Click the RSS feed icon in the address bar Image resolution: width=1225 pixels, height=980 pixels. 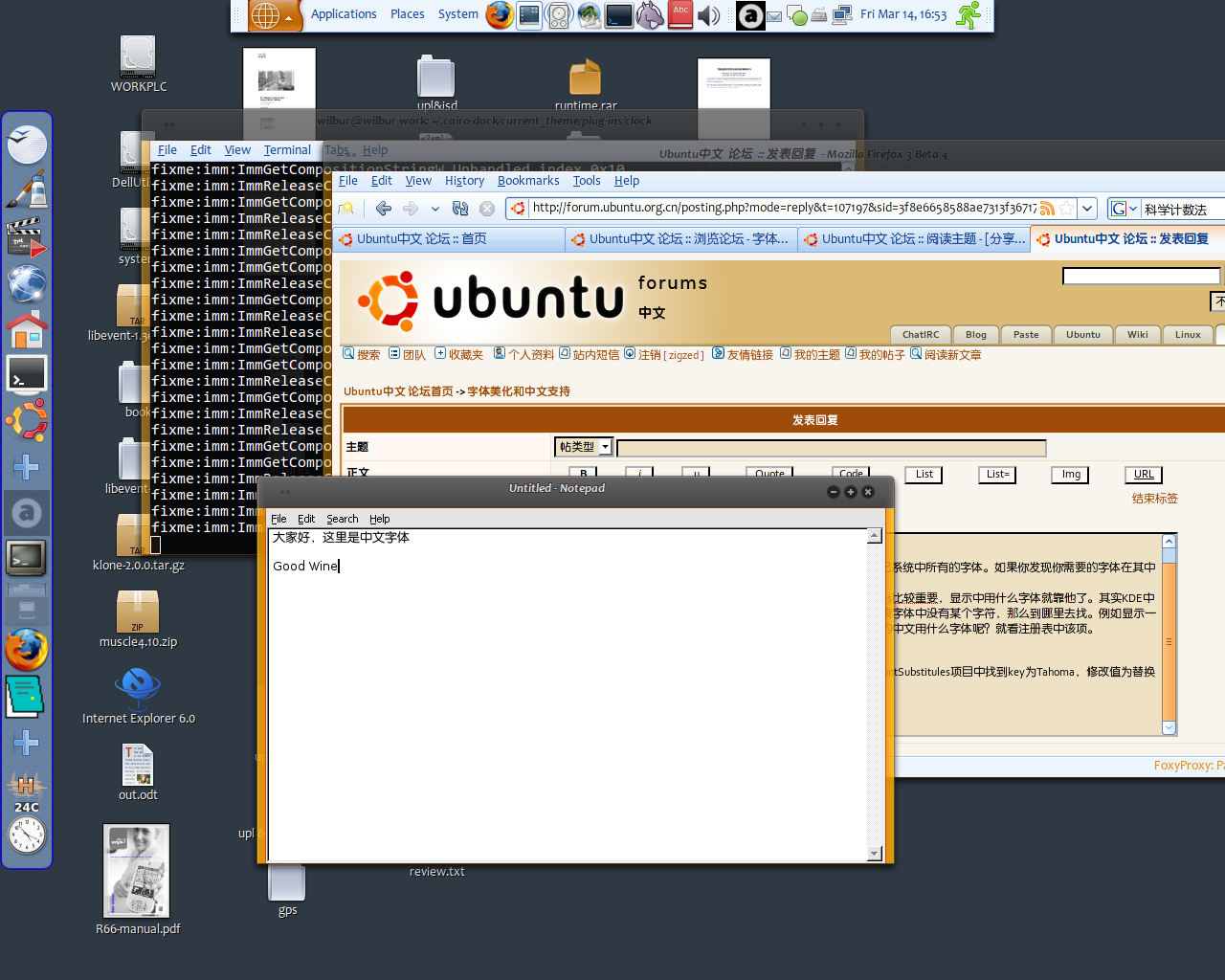[x=1047, y=209]
